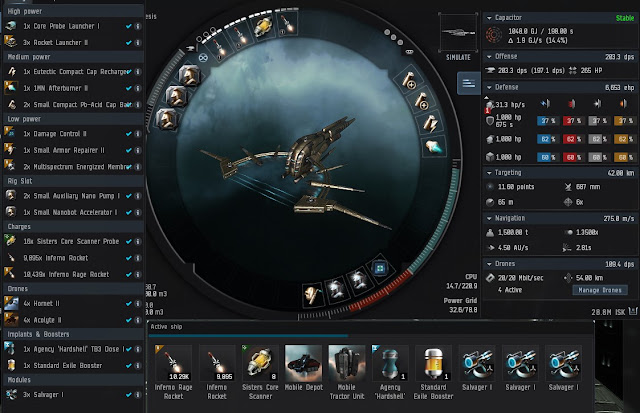640x413 pixels.
Task: Select the Implants & Boosters group header
Action: pos(73,334)
